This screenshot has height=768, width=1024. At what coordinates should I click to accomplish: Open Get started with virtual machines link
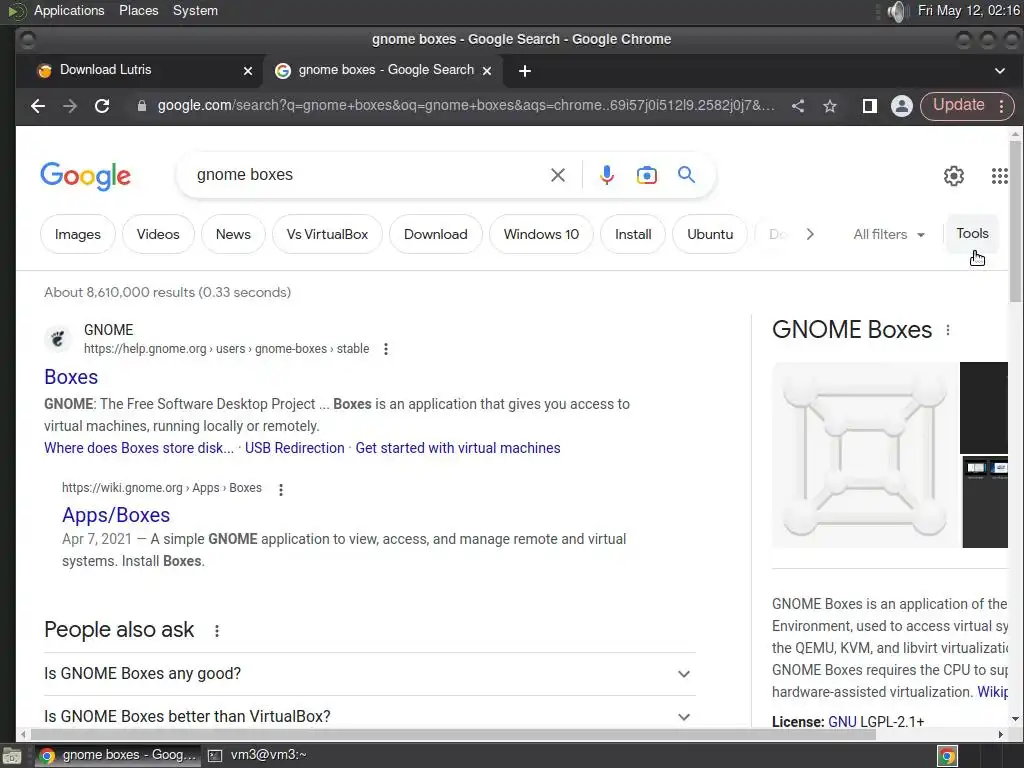458,448
